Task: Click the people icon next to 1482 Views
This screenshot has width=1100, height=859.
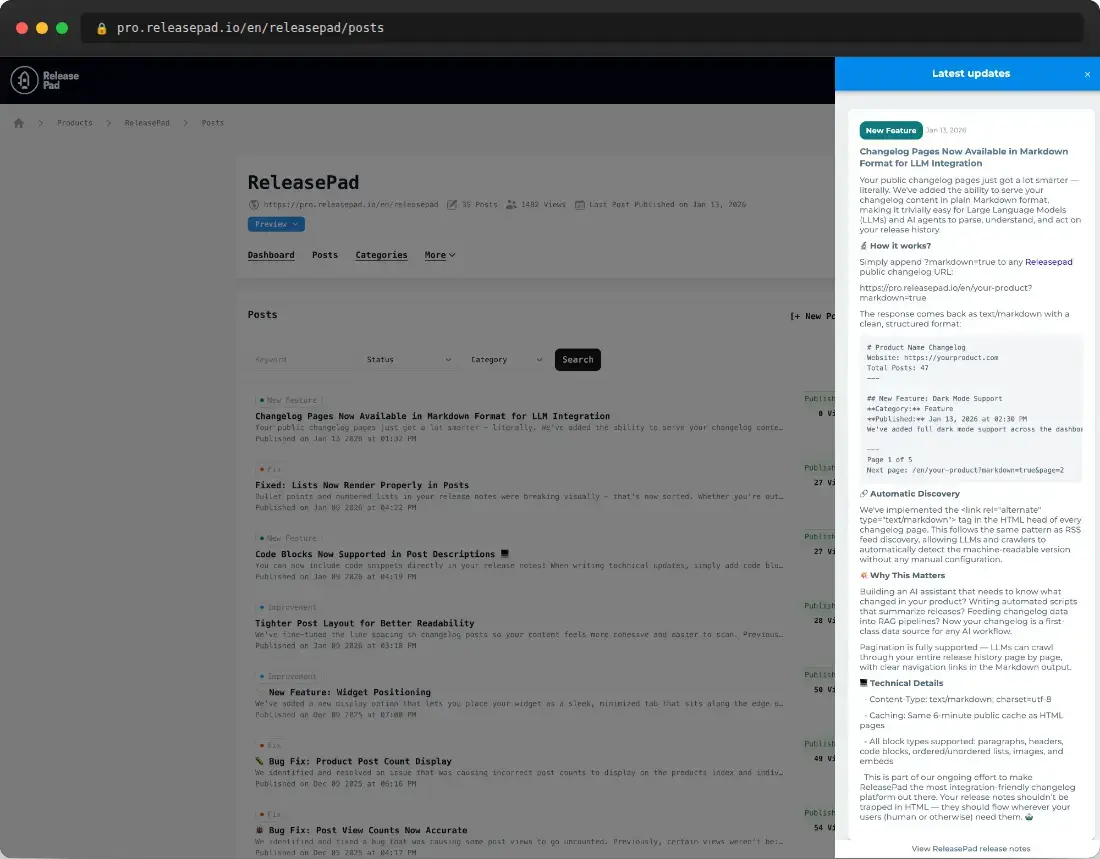Action: point(511,205)
